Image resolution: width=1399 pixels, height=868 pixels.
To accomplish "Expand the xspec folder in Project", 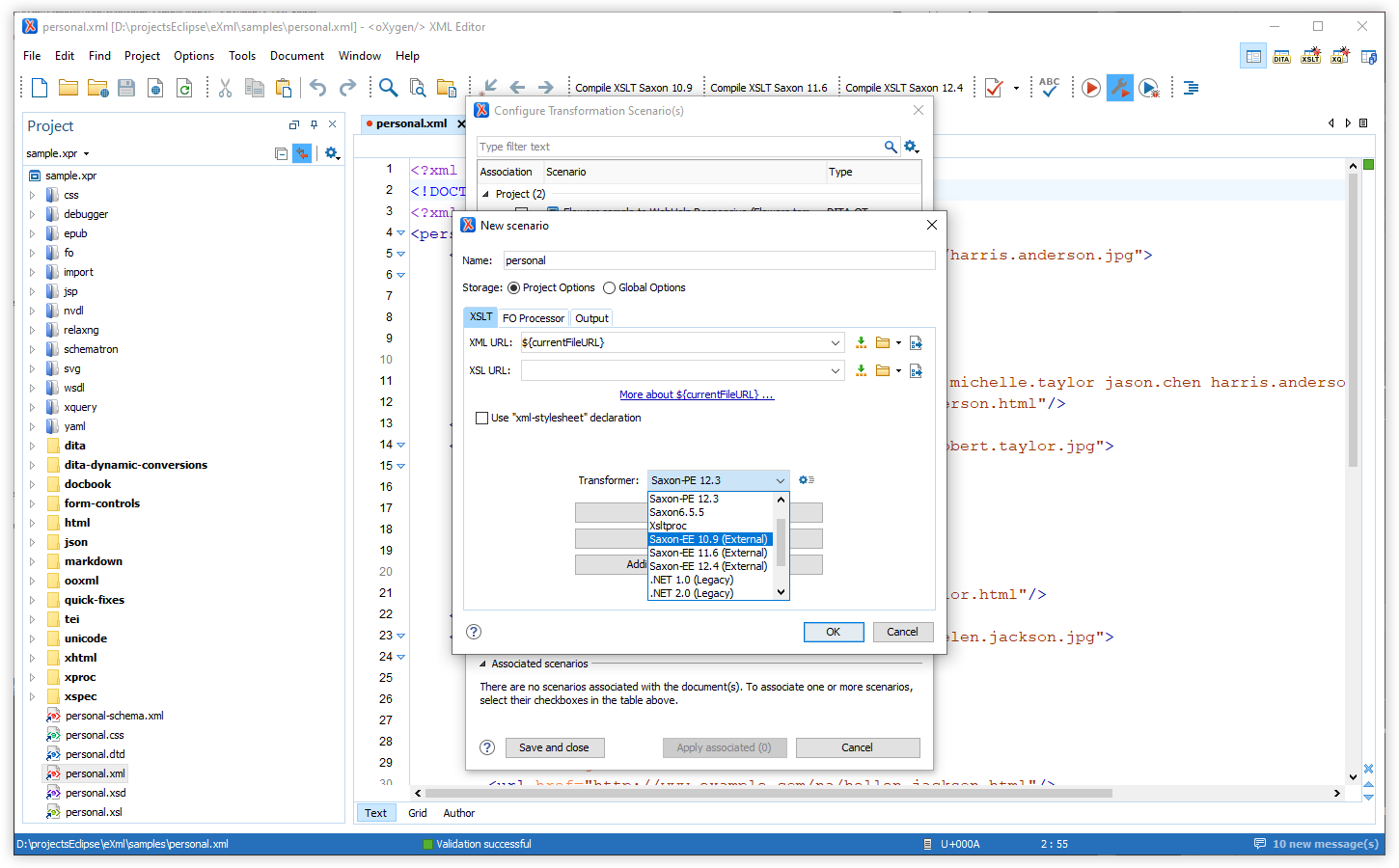I will [32, 696].
